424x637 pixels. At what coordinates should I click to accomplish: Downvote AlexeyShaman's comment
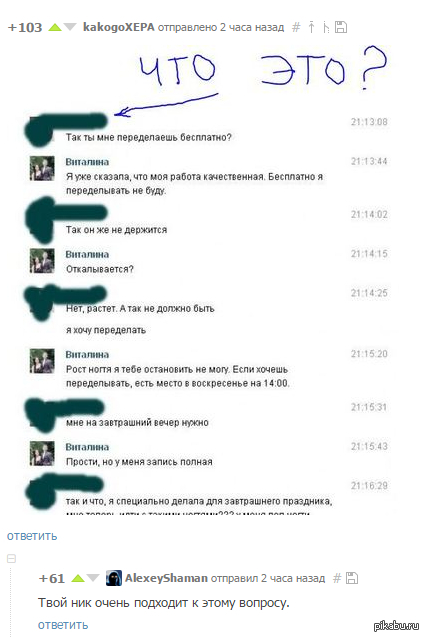click(x=93, y=578)
